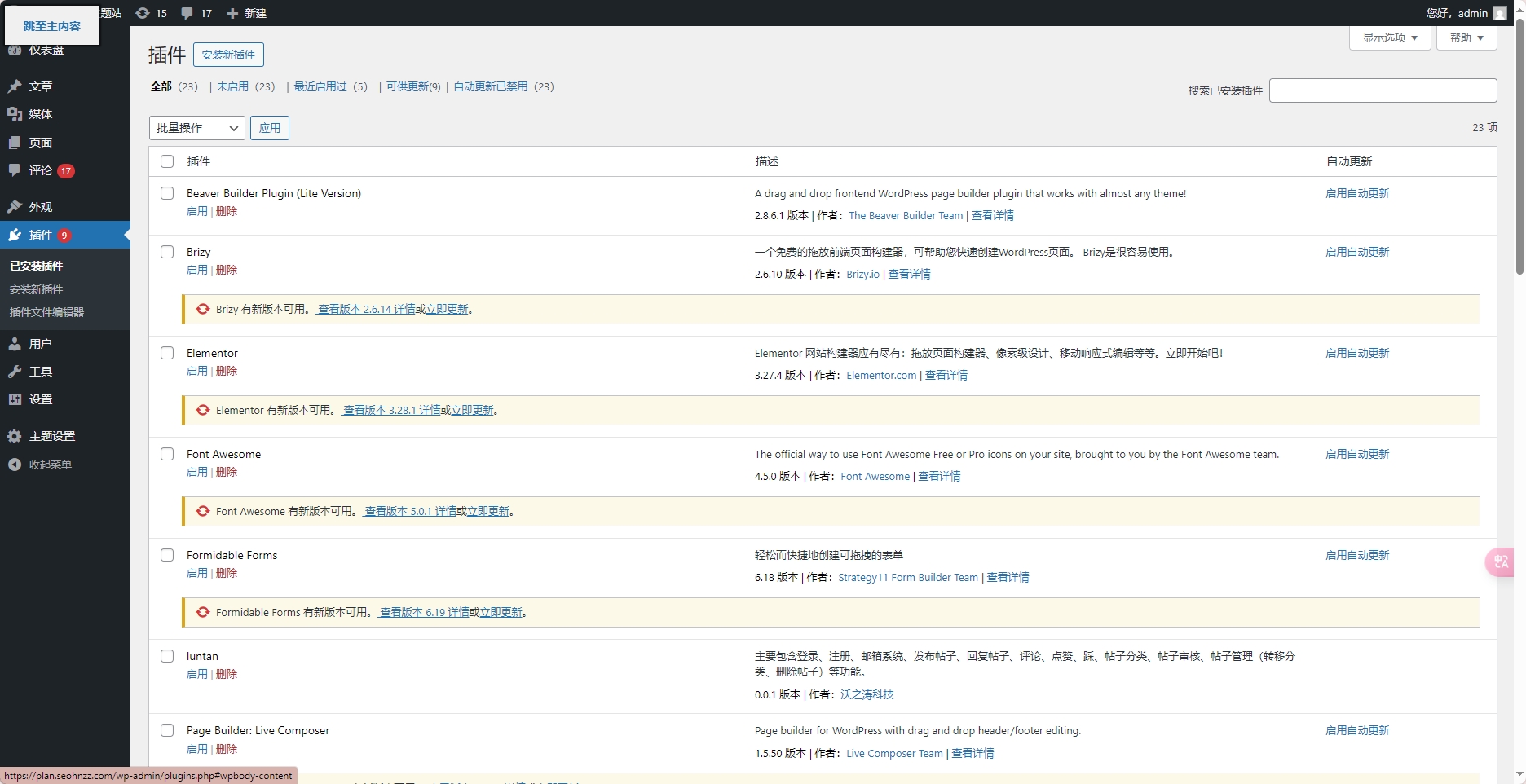
Task: Open the 批量操作 bulk actions dropdown
Action: click(x=196, y=128)
